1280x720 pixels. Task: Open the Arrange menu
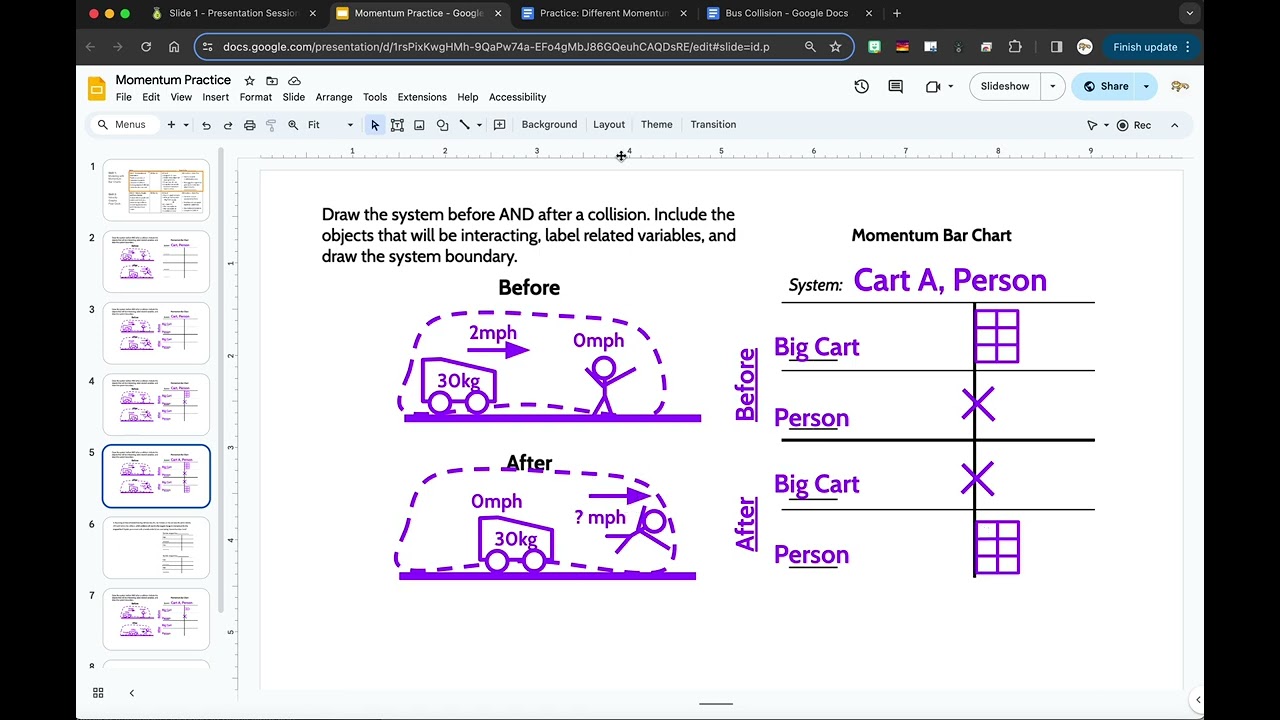pos(334,97)
